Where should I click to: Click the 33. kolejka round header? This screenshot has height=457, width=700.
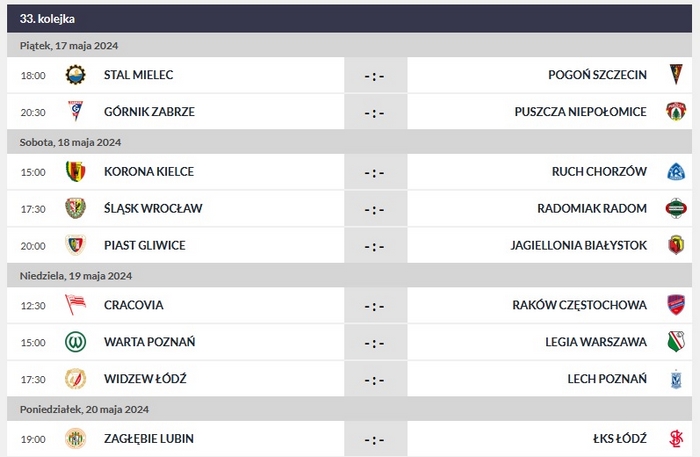[47, 19]
